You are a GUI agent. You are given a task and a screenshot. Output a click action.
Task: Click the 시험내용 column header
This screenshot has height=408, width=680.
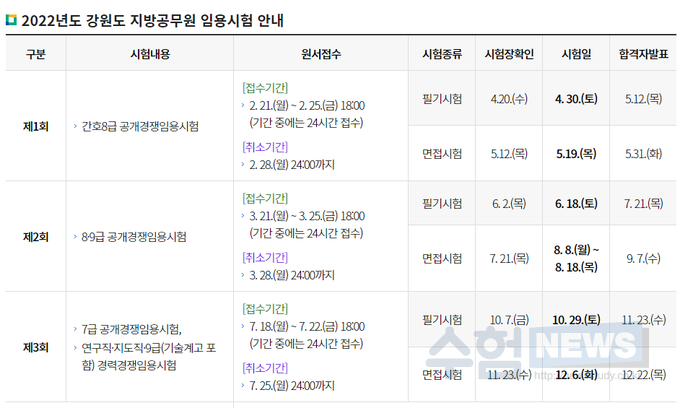pos(150,54)
